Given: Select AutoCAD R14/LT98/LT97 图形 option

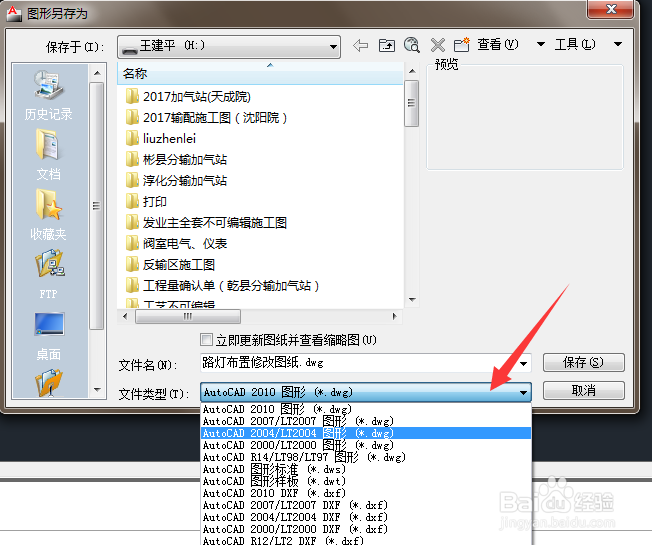Looking at the screenshot, I should point(366,457).
